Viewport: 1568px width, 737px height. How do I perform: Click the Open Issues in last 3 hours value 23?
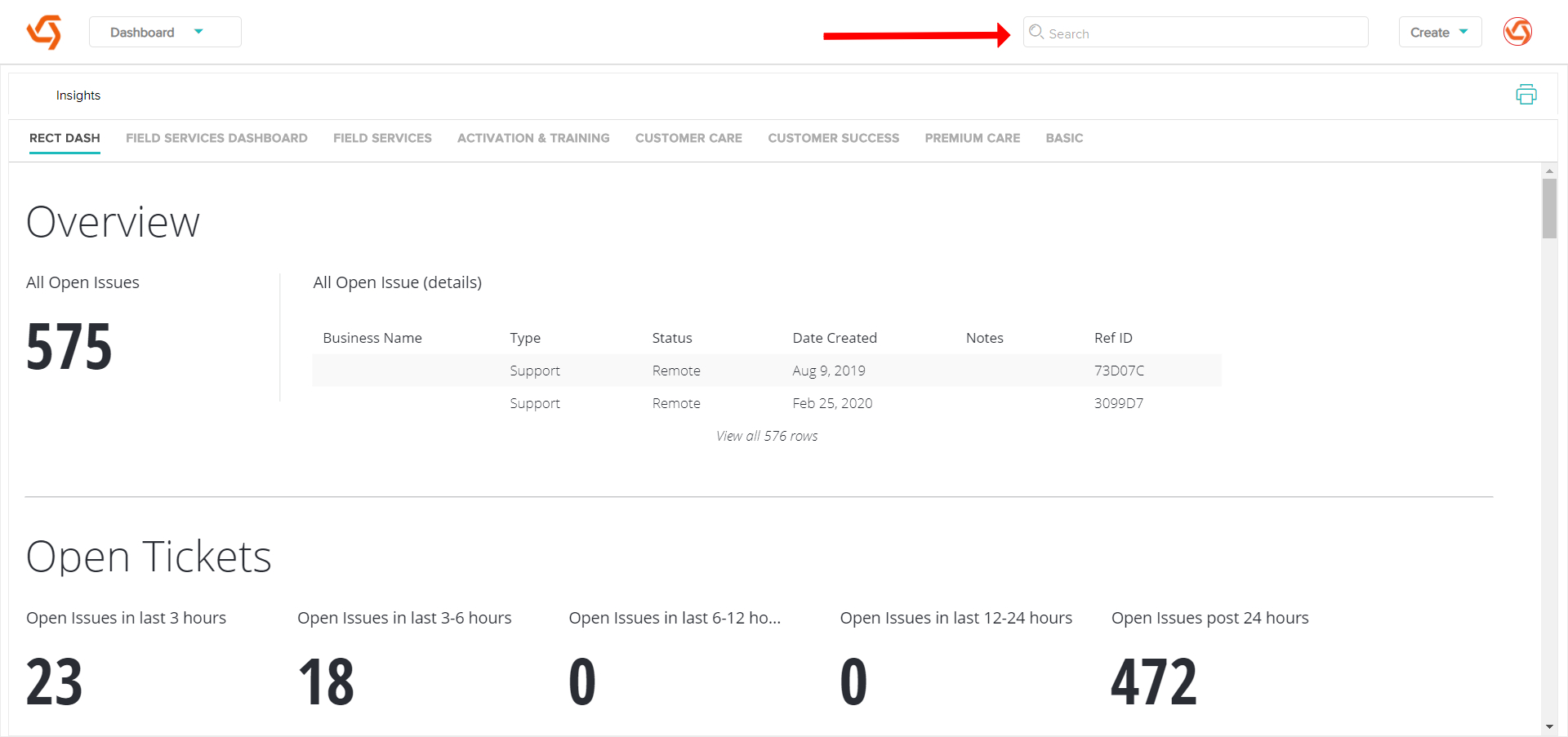click(x=55, y=682)
